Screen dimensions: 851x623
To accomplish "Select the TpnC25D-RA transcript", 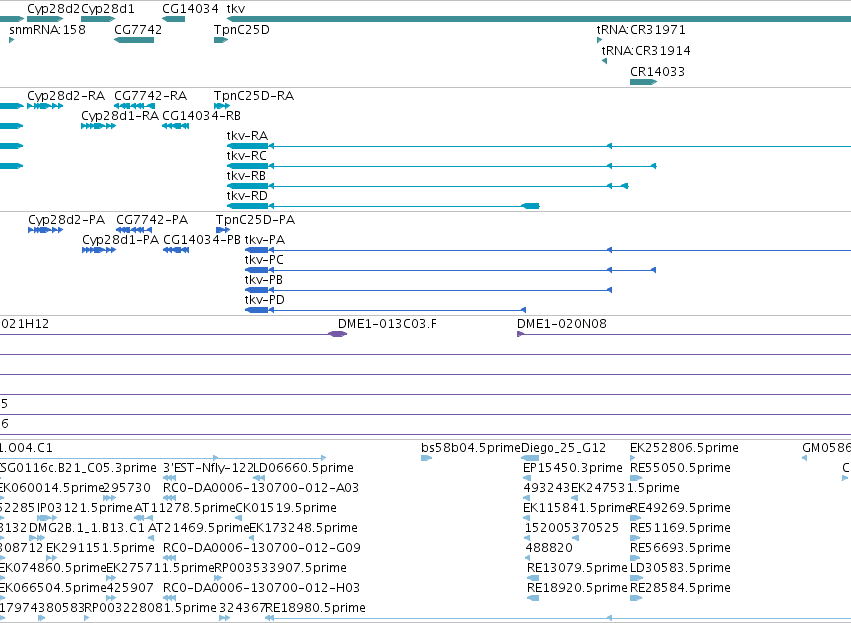I will [222, 106].
